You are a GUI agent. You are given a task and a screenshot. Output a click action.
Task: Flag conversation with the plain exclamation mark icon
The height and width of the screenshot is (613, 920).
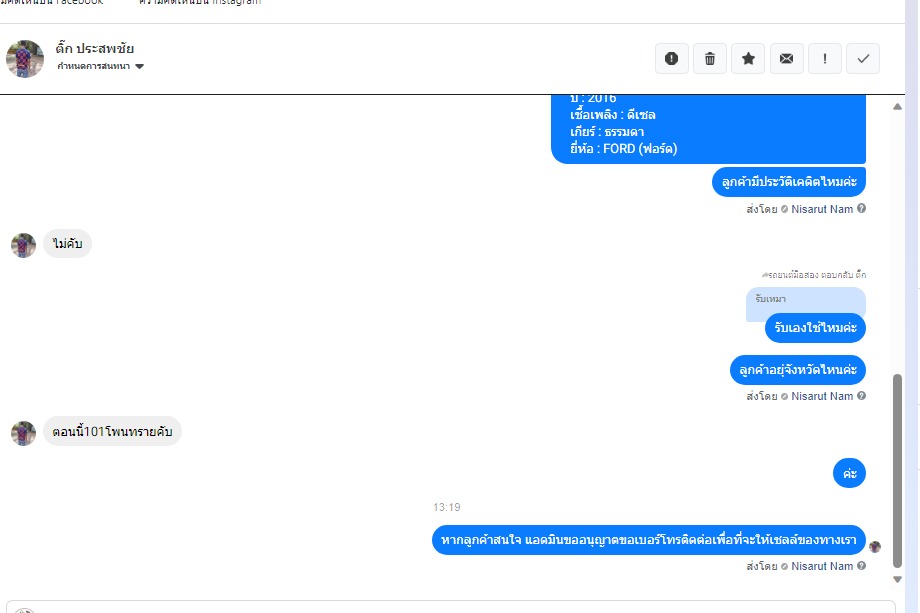point(825,59)
